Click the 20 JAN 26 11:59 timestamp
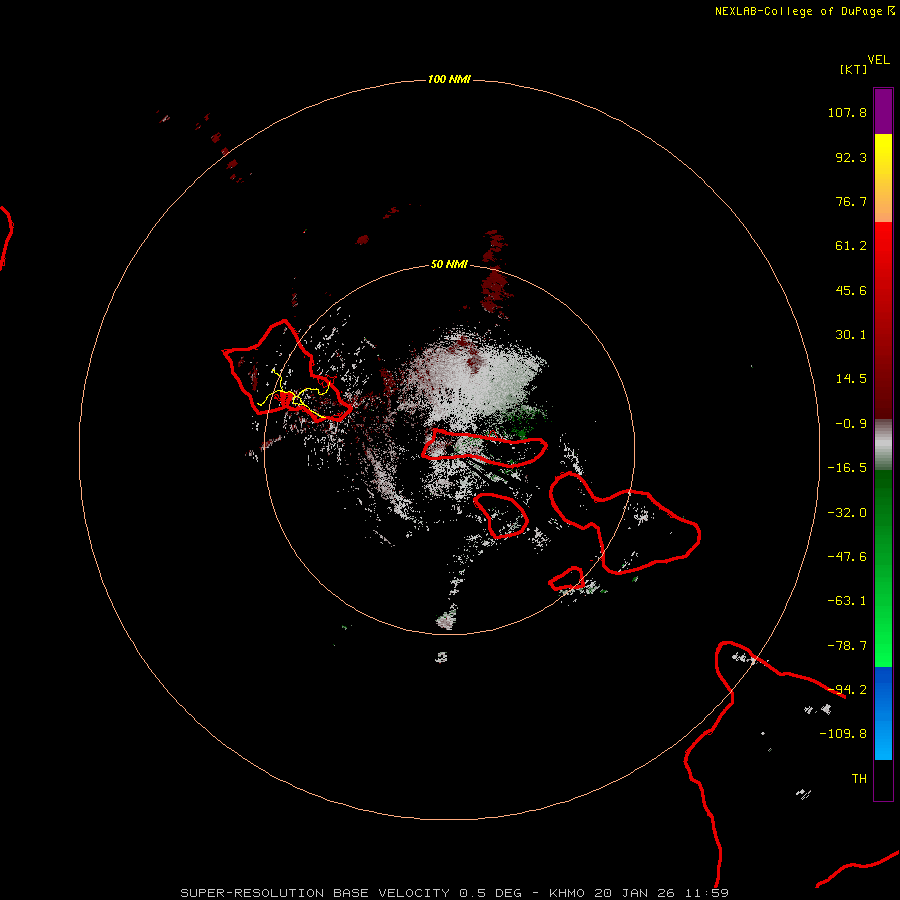Screen dimensions: 900x900 coord(661,893)
